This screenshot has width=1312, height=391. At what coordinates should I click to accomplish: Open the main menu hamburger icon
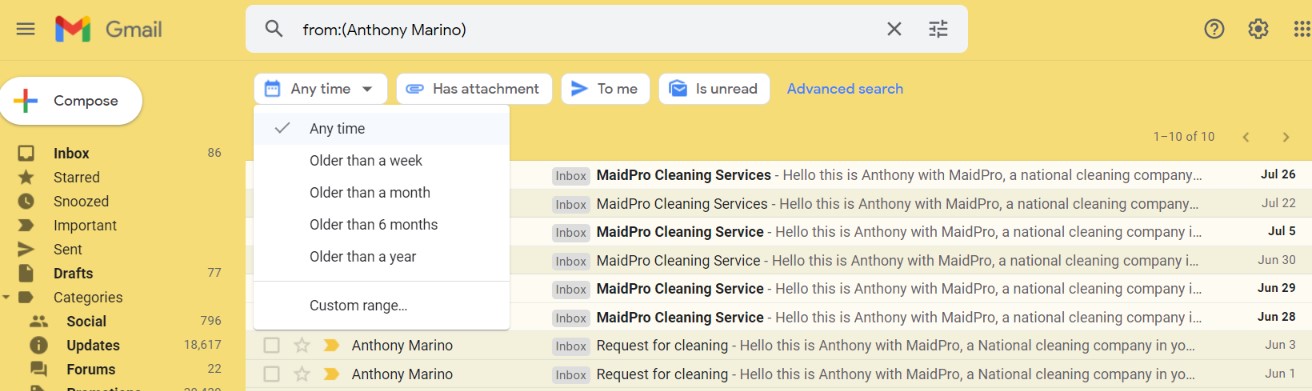26,29
